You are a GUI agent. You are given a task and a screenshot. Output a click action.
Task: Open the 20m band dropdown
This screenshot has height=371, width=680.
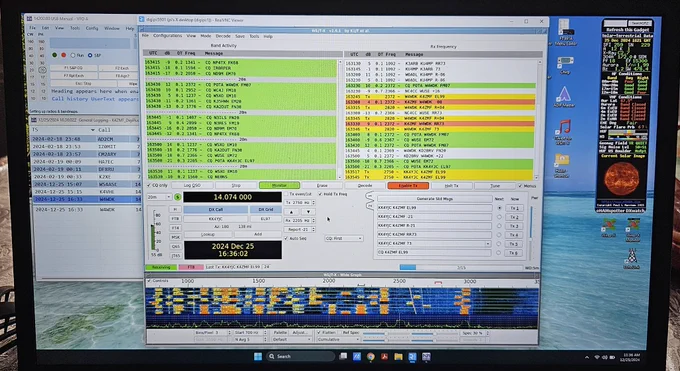159,197
